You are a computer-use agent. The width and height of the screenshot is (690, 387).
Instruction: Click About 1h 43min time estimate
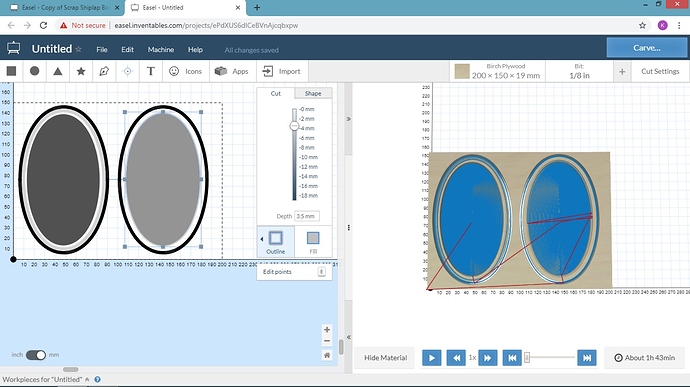click(645, 358)
